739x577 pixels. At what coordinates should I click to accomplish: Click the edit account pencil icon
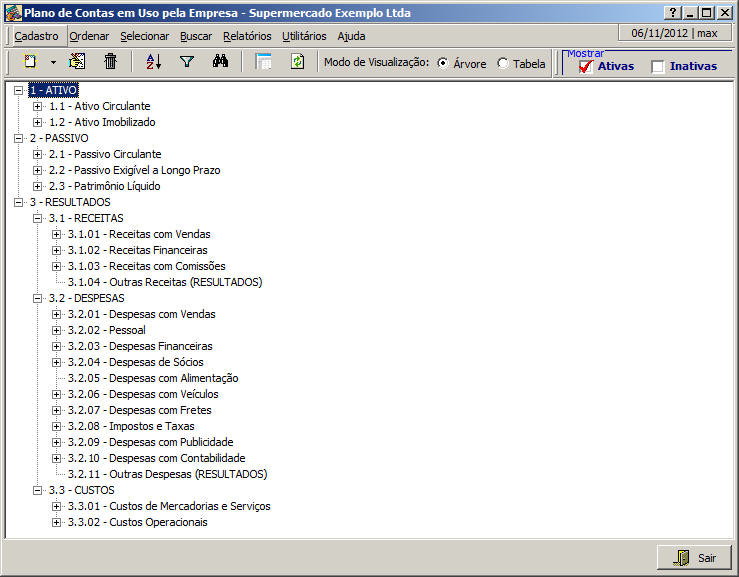(x=76, y=62)
